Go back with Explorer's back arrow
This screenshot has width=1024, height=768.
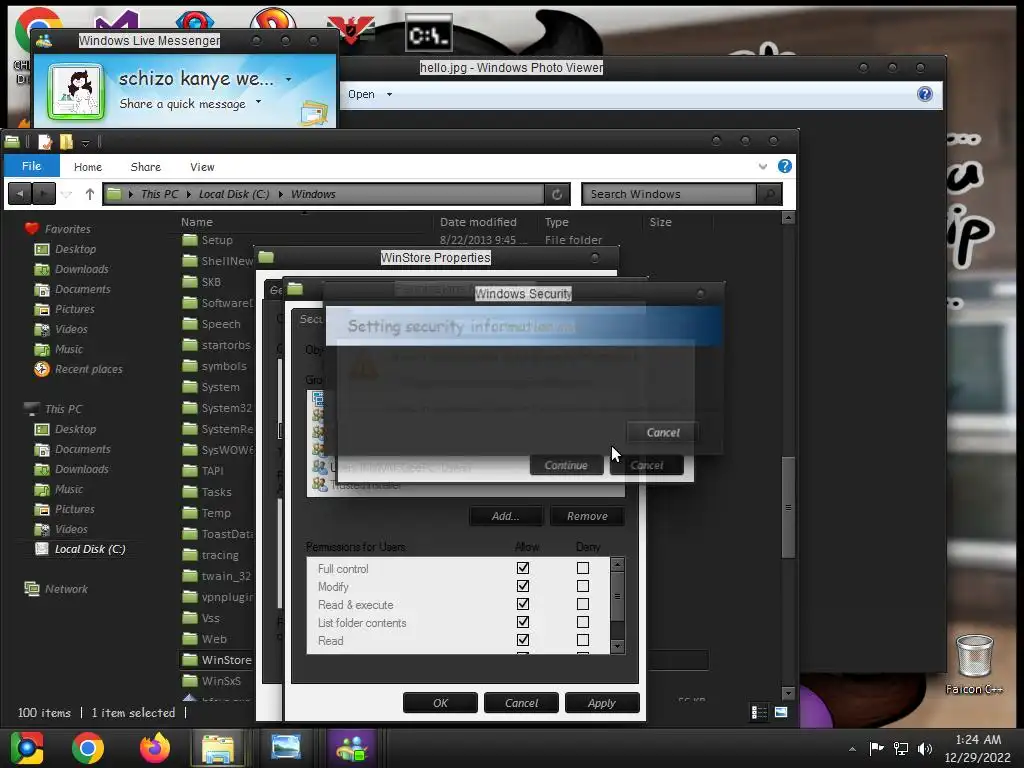coord(20,194)
